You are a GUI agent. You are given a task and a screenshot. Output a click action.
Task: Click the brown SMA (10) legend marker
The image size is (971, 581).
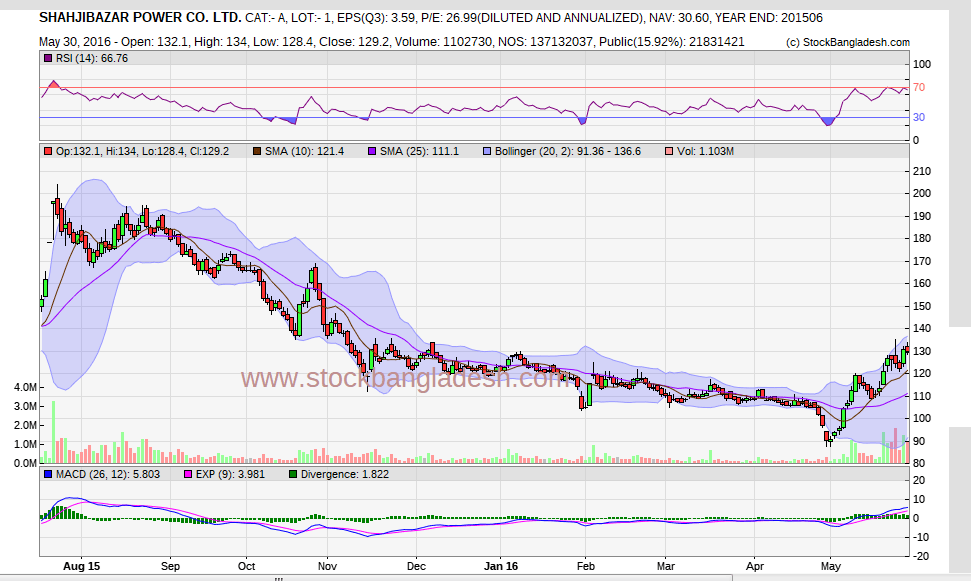[256, 151]
